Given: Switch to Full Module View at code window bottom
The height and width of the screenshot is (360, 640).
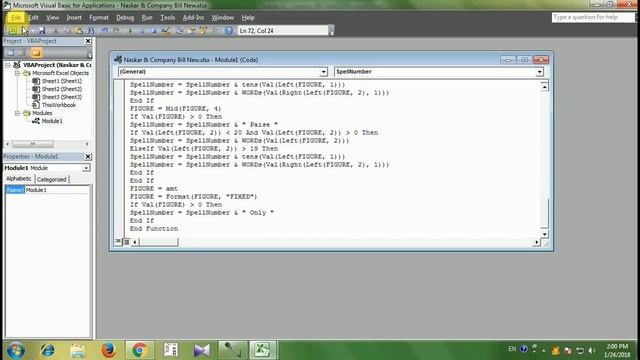Looking at the screenshot, I should point(126,242).
